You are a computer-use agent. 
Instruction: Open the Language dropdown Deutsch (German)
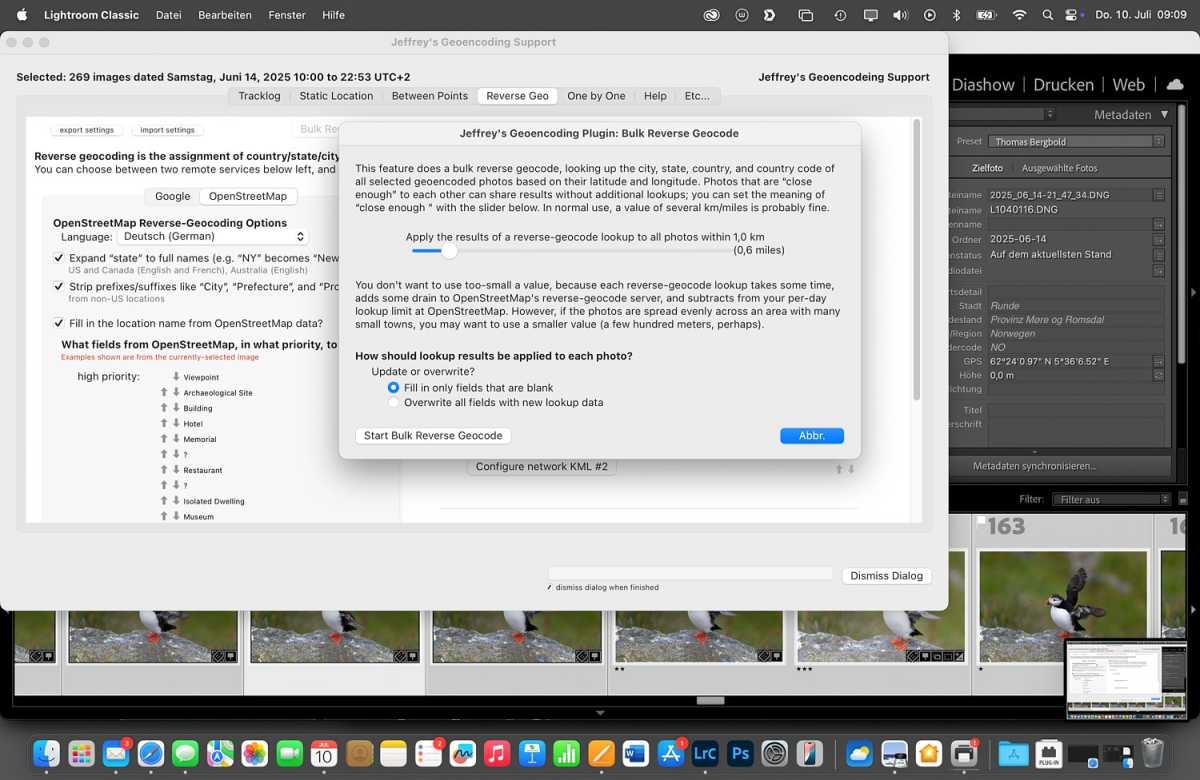(x=213, y=237)
